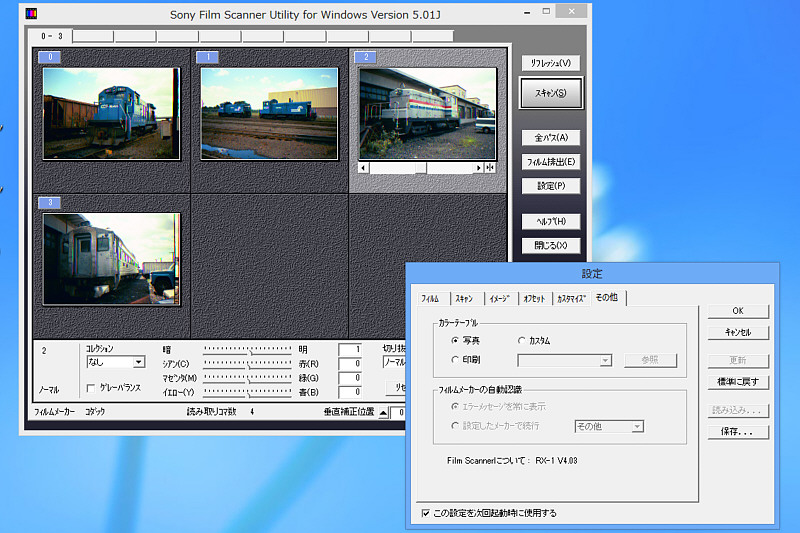Click the 暗-明 brightness slider
800x533 pixels.
coord(247,349)
